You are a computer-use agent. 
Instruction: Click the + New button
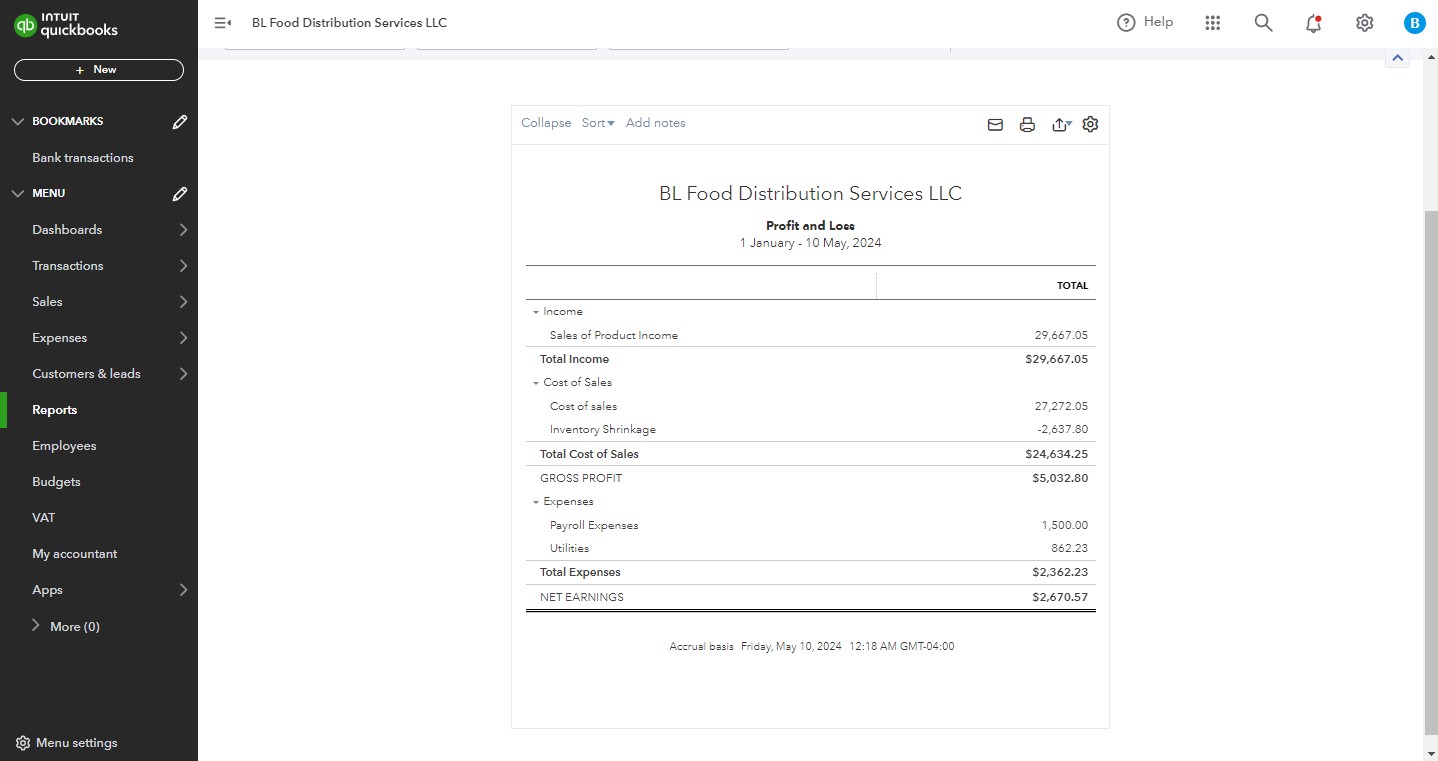[x=98, y=70]
